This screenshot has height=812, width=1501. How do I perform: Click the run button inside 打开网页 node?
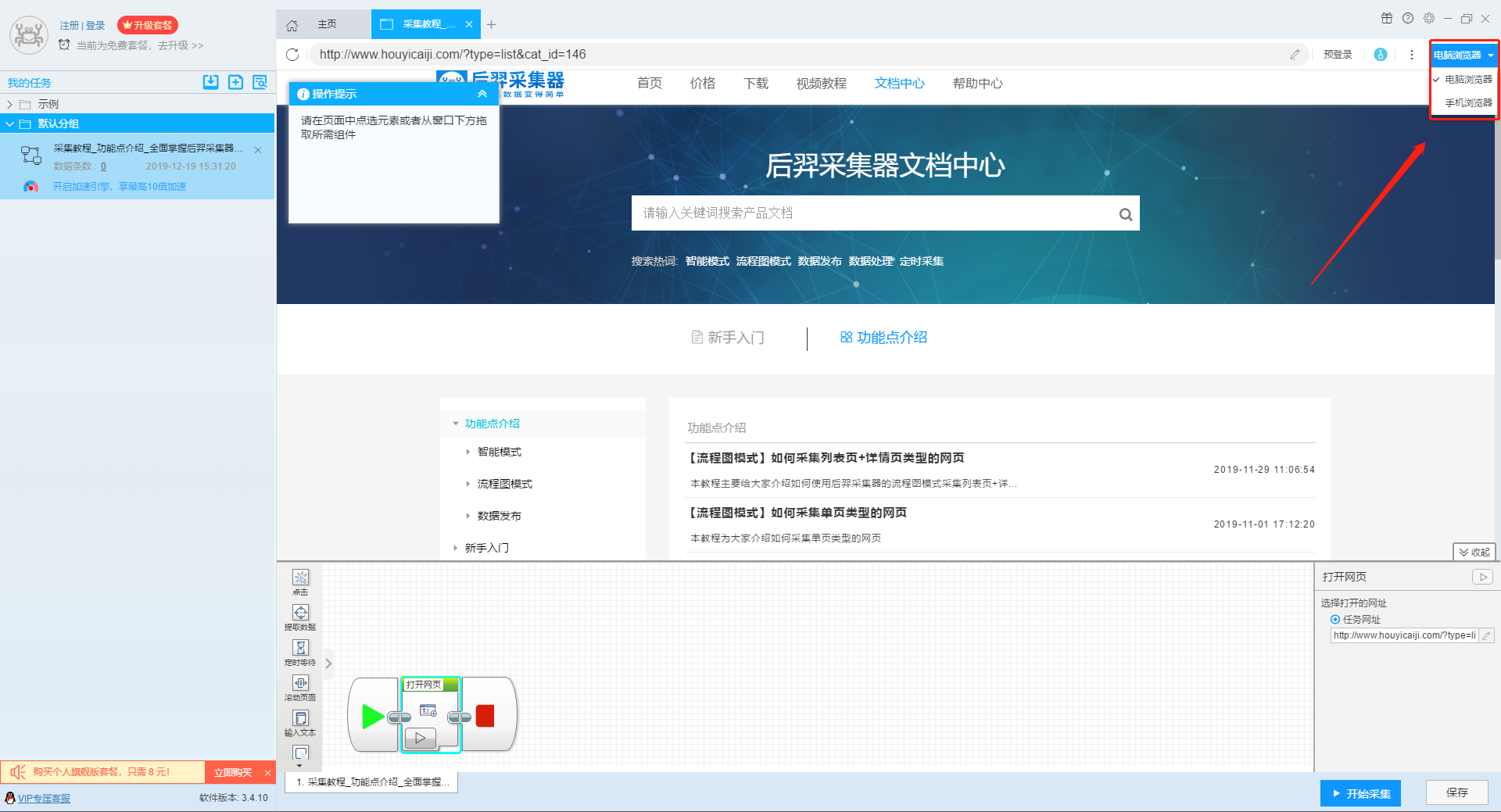point(421,738)
